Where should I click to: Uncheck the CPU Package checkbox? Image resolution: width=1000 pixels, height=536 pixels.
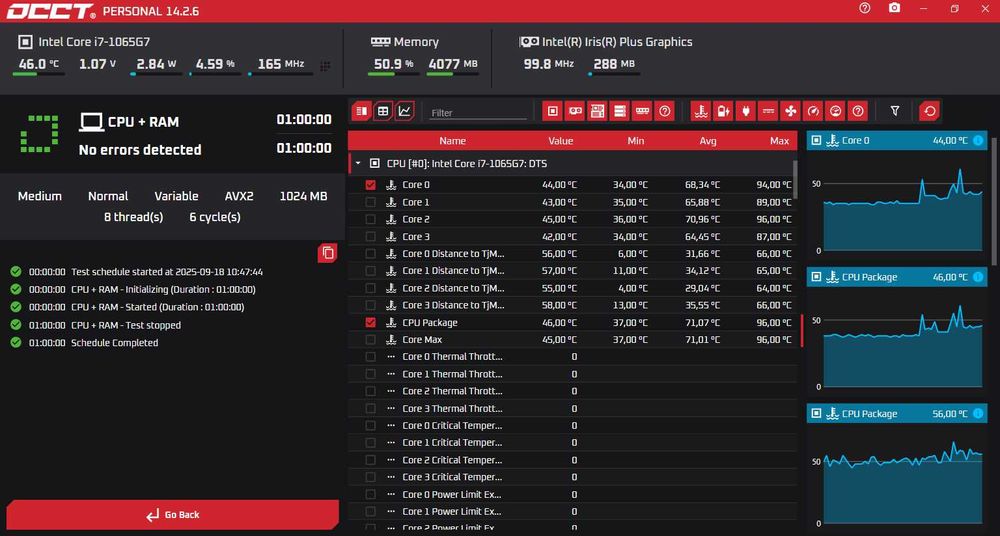371,323
